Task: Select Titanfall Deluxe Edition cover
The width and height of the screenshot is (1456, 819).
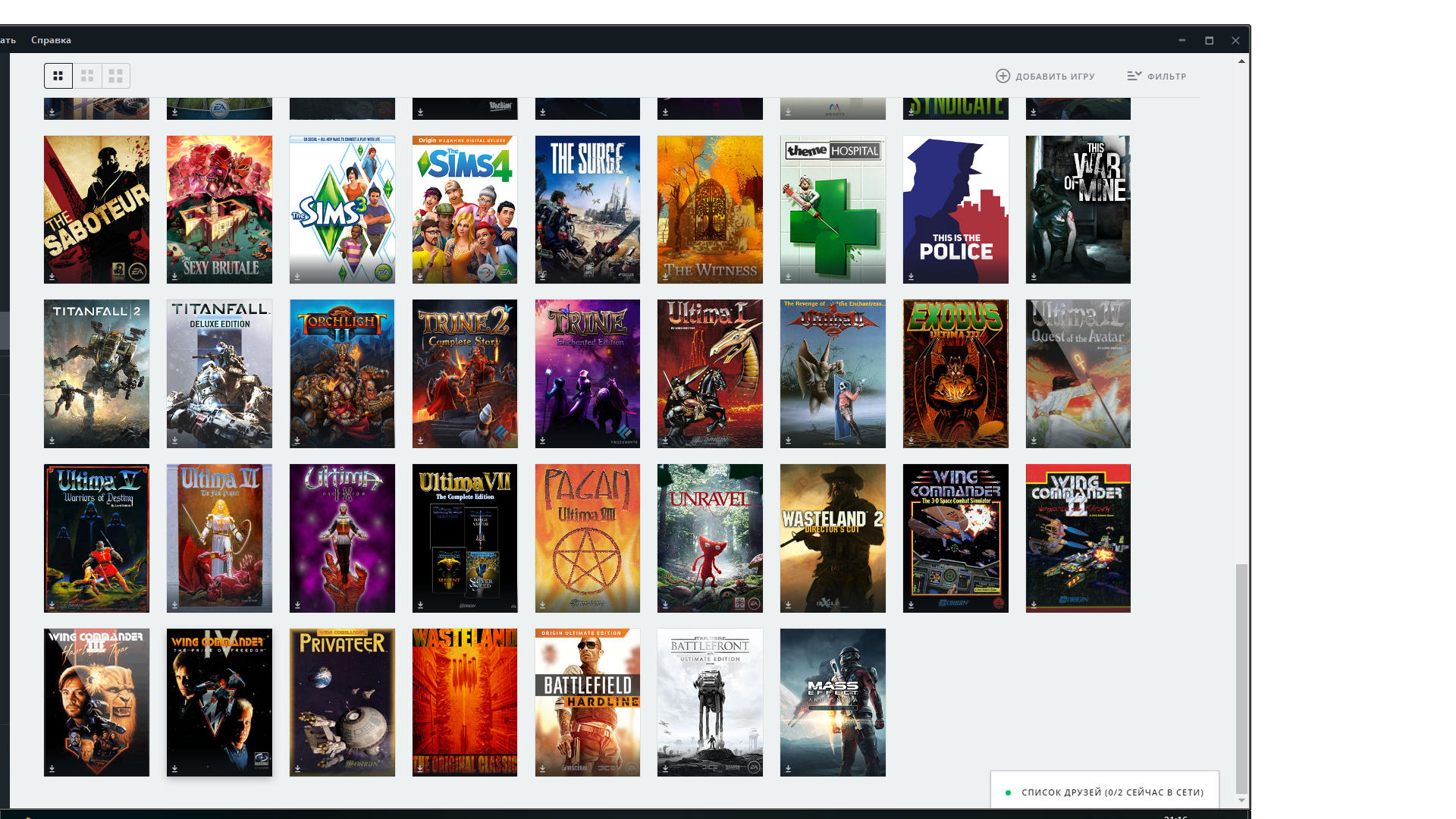Action: tap(219, 374)
